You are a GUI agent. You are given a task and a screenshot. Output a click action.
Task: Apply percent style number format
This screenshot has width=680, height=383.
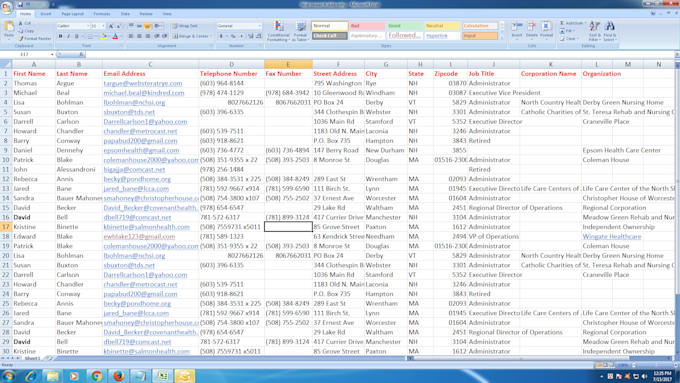pos(233,36)
